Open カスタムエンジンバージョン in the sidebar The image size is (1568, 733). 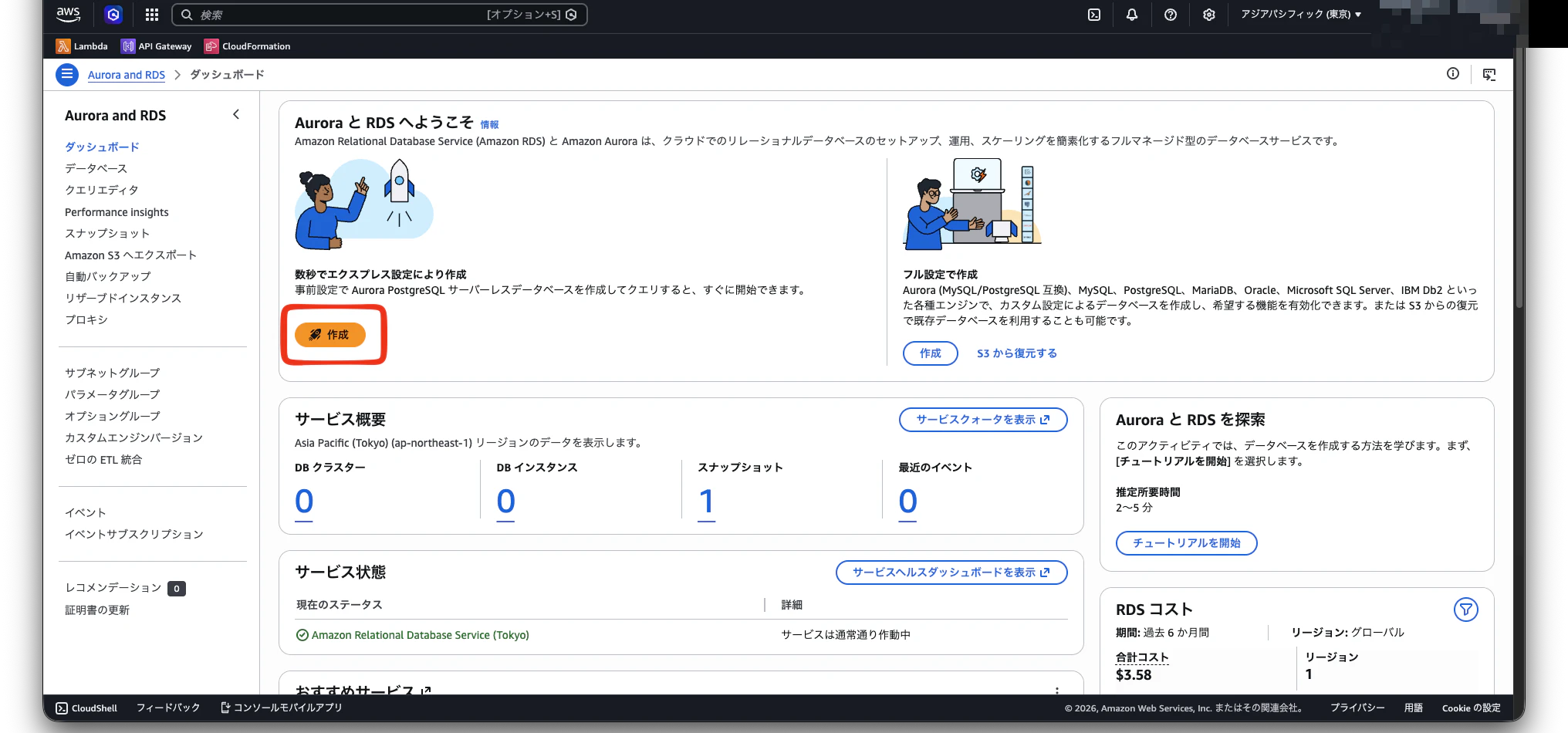(133, 437)
